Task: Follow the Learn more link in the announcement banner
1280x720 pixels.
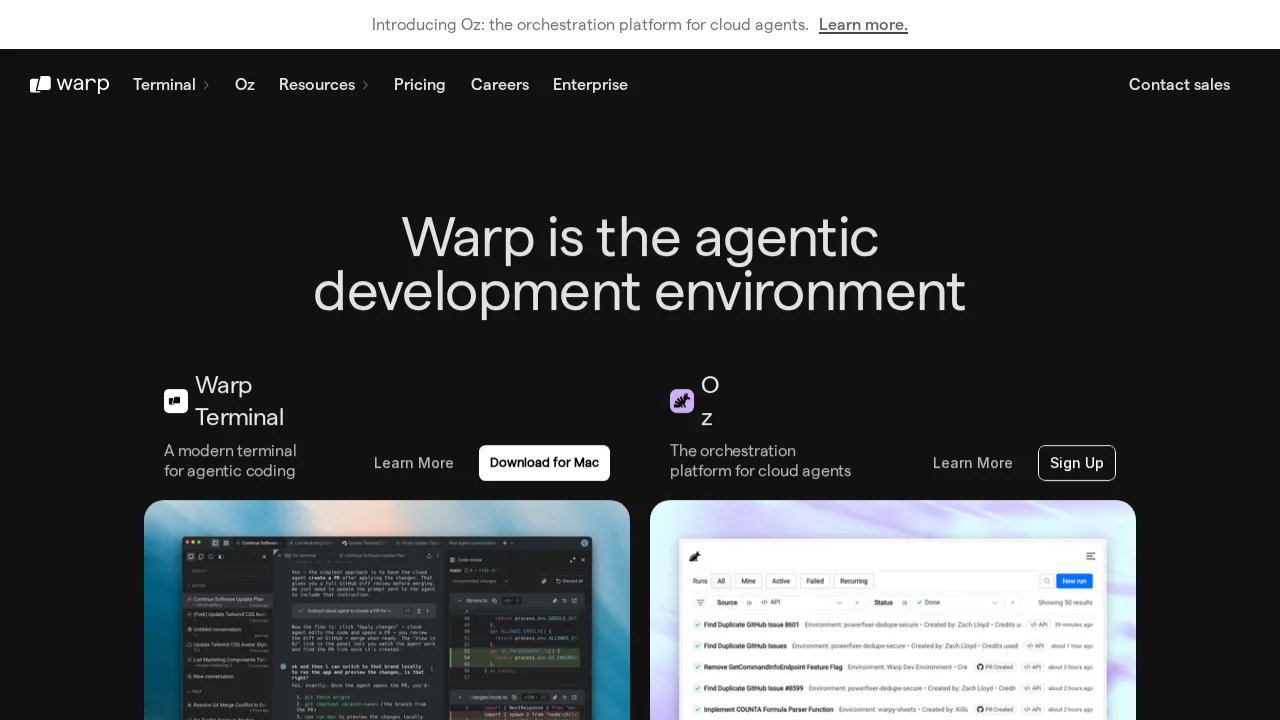Action: pyautogui.click(x=863, y=25)
